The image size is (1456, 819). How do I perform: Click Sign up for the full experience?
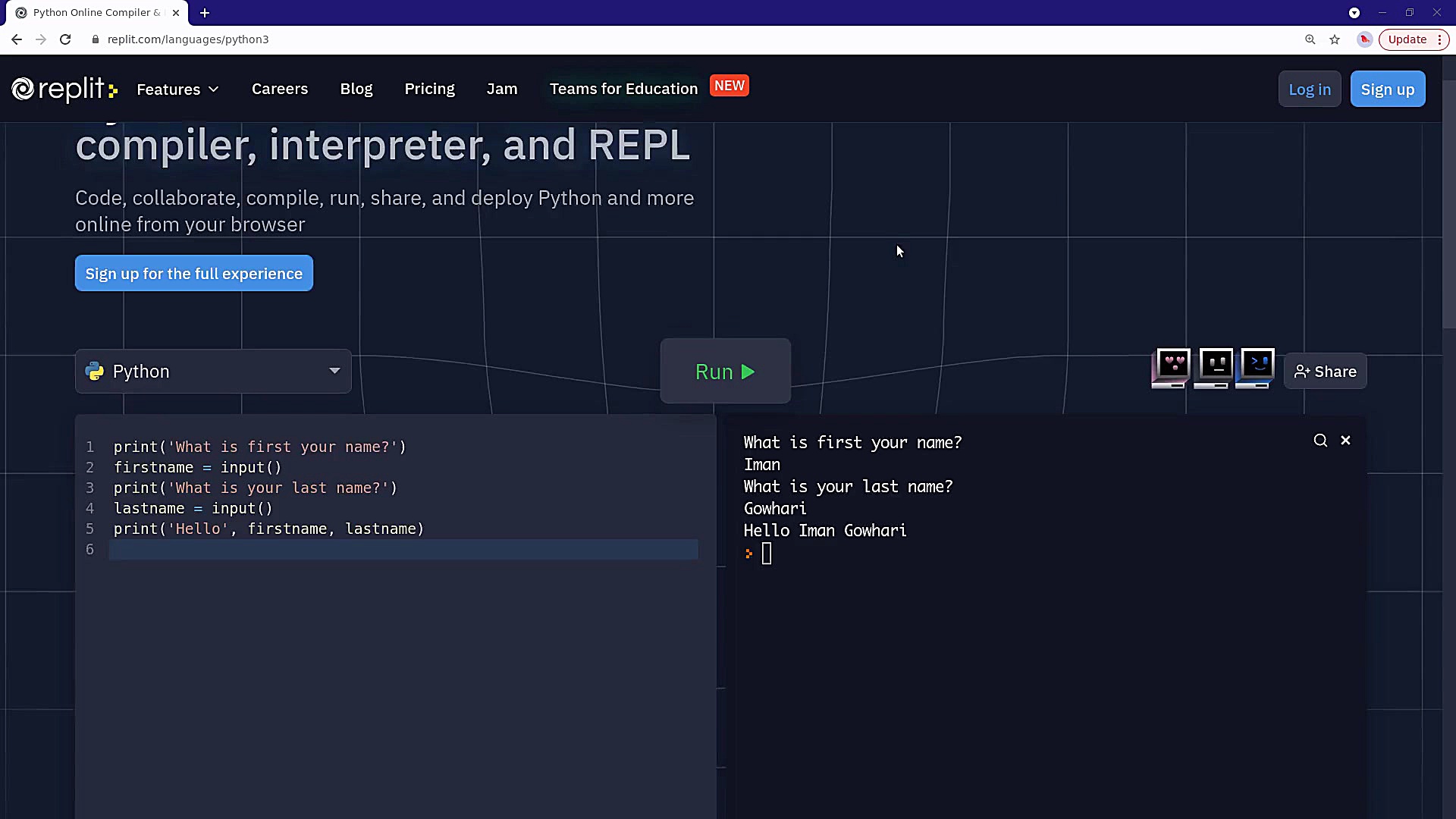[194, 273]
